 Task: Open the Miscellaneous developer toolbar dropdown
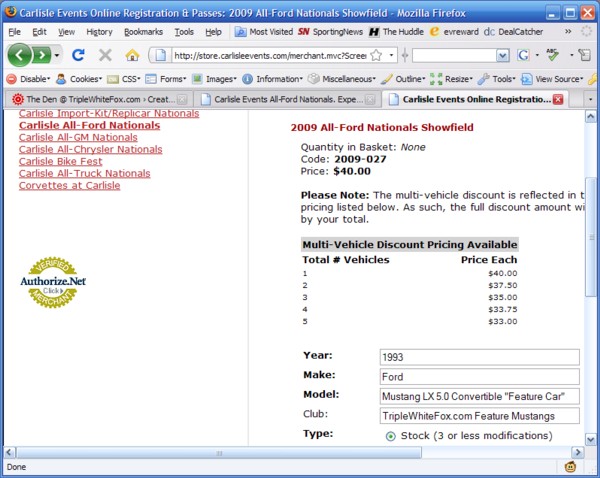[x=342, y=79]
